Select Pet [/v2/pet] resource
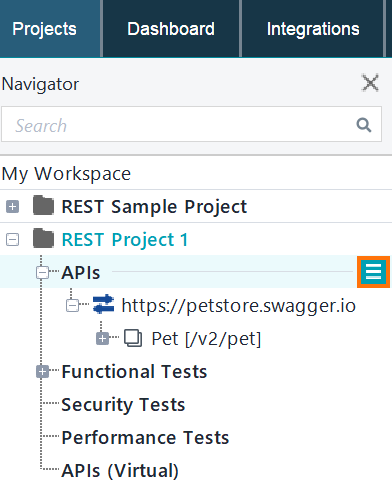392x484 pixels. point(206,339)
